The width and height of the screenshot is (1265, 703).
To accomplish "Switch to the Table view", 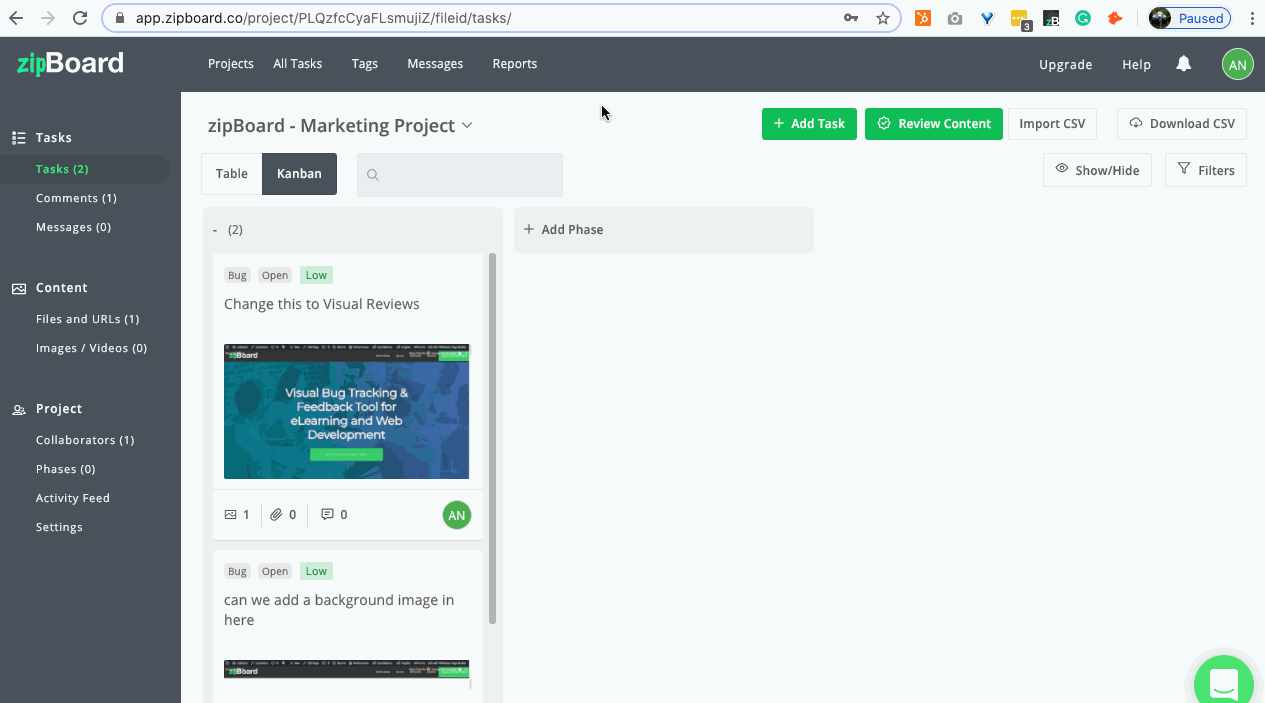I will 232,174.
